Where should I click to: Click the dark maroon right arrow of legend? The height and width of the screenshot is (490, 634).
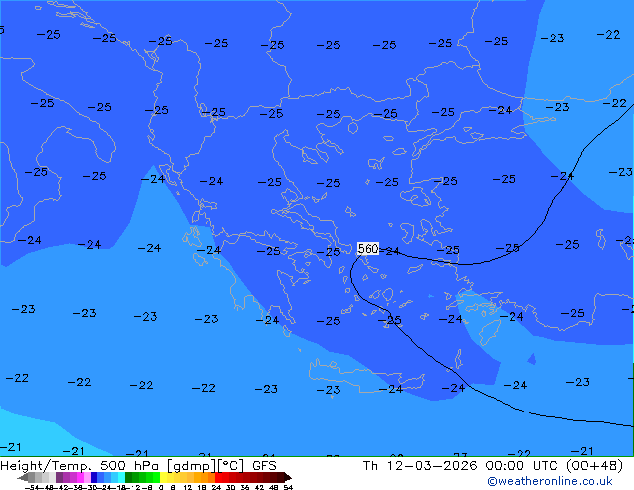(x=288, y=477)
